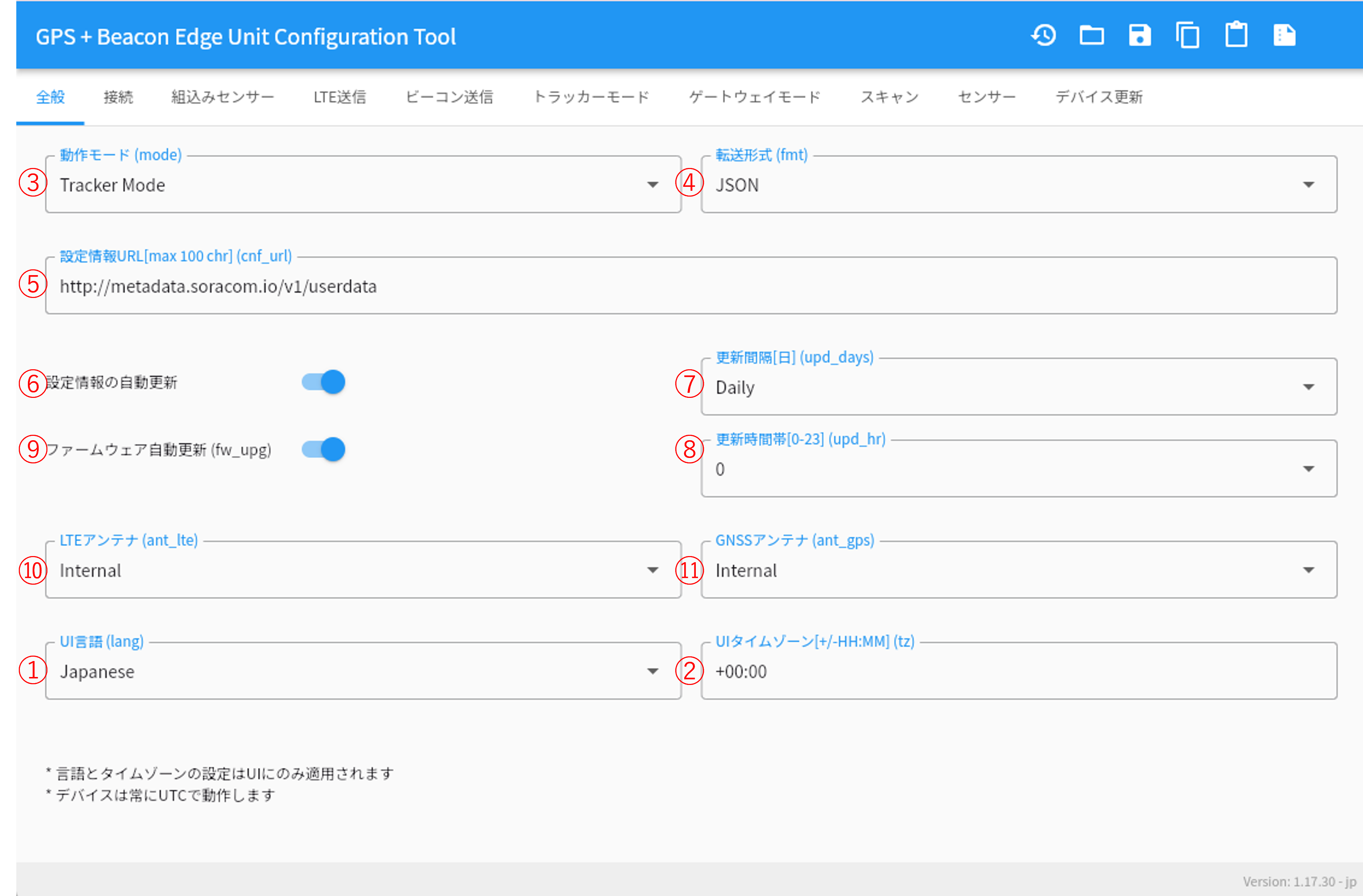Open the 動作モード (mode) dropdown
This screenshot has height=896, width=1363.
(363, 184)
